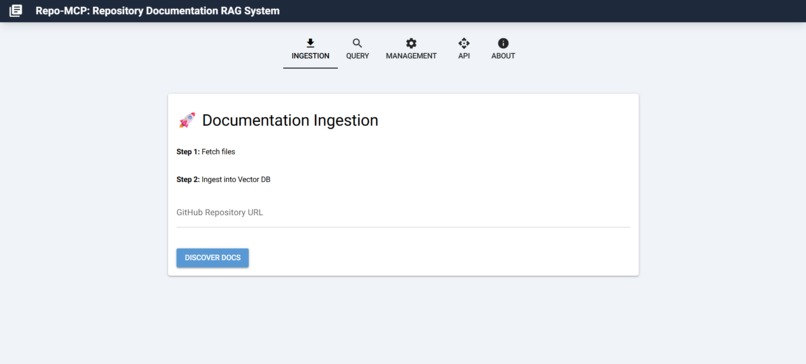The image size is (806, 364).
Task: Go to the MANAGEMENT tab label
Action: pos(411,56)
